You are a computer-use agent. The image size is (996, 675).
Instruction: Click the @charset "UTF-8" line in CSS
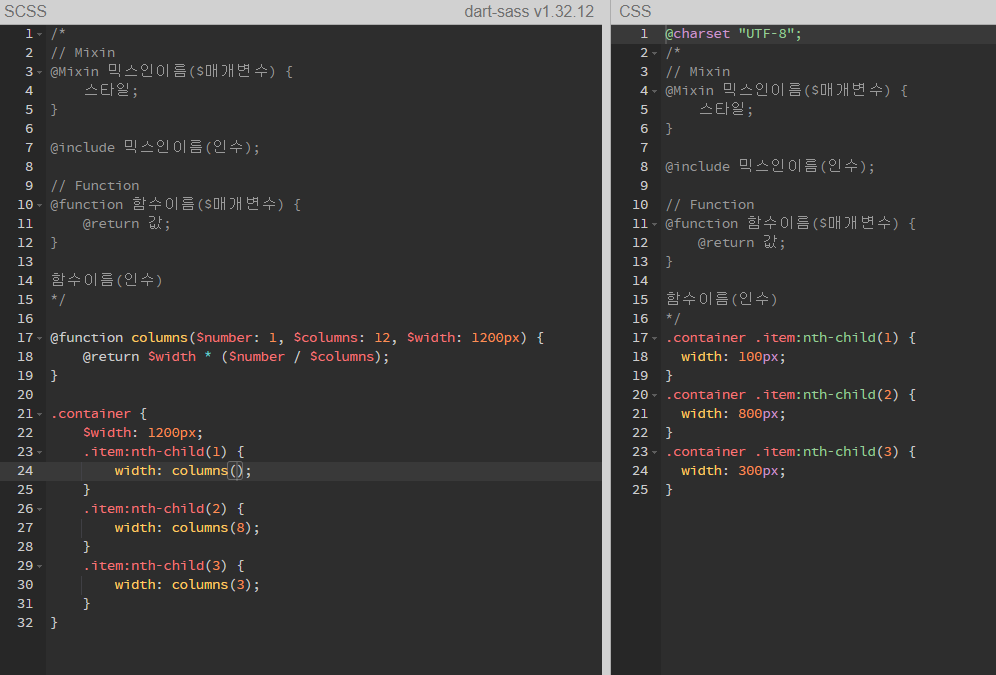point(733,34)
